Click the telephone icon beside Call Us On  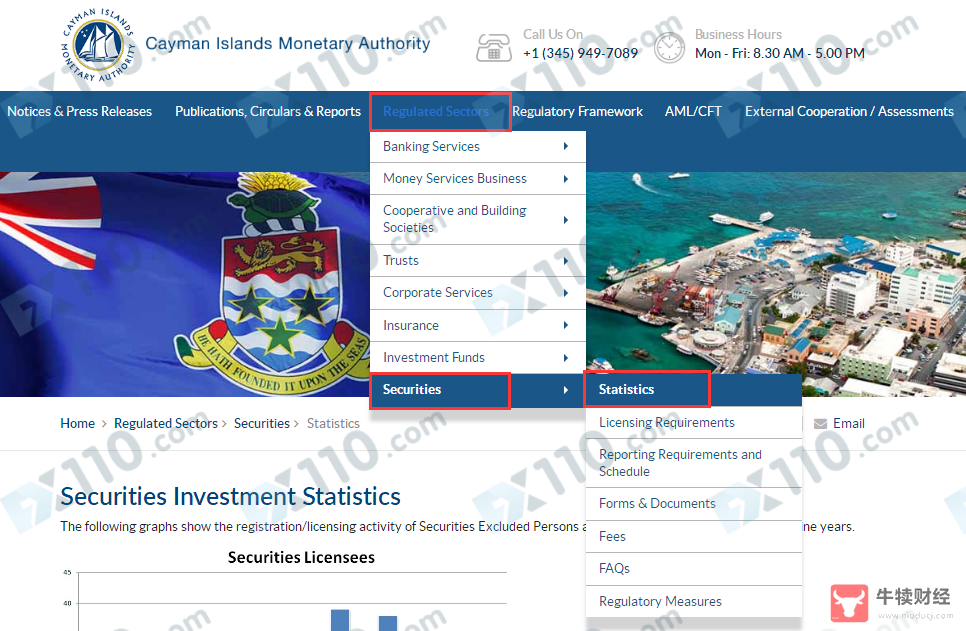click(494, 48)
